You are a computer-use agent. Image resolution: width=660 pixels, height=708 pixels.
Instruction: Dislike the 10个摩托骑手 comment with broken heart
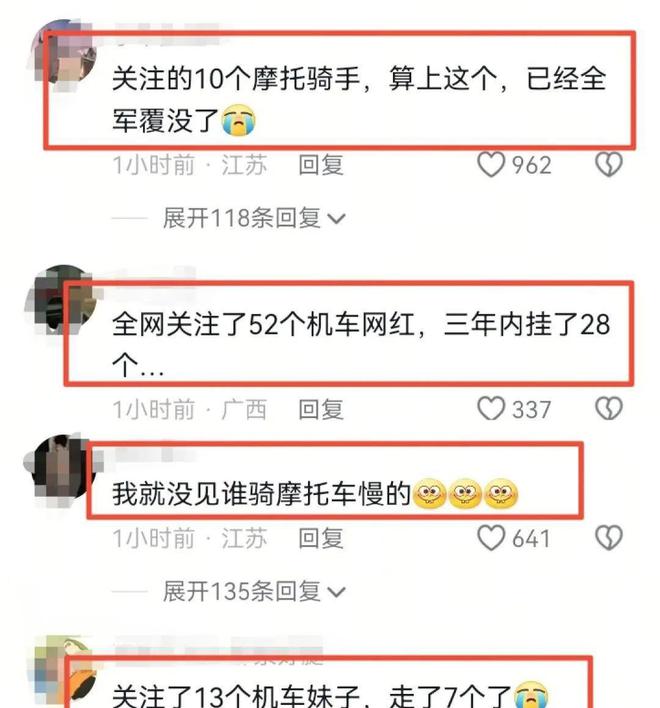pos(609,164)
